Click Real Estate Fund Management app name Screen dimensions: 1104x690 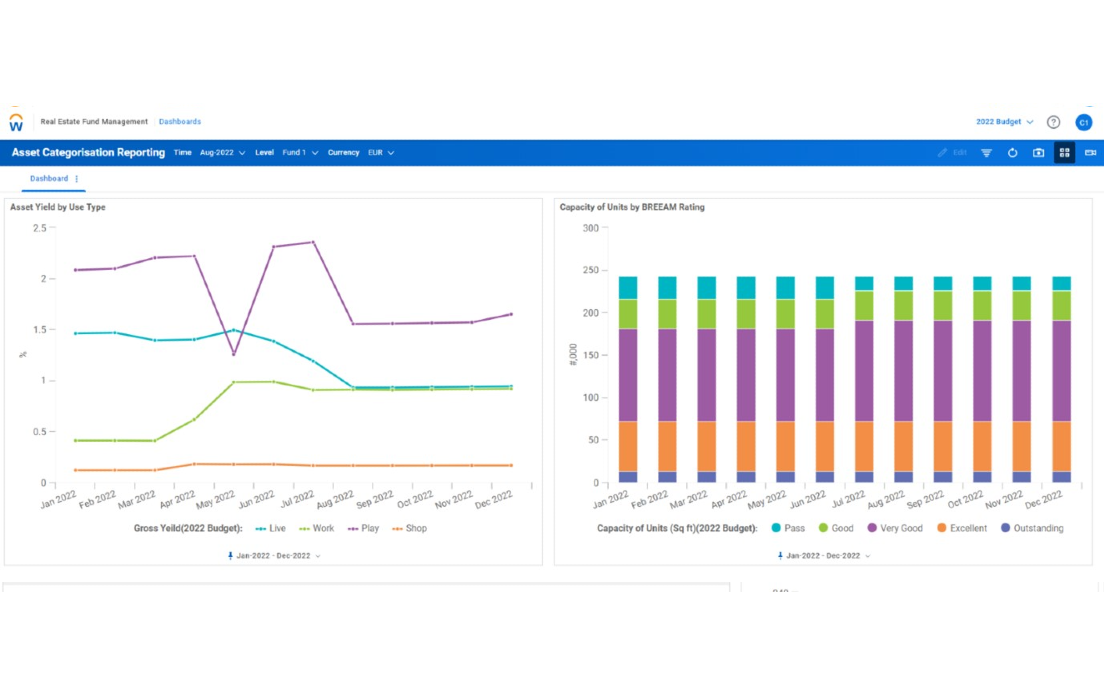point(94,122)
